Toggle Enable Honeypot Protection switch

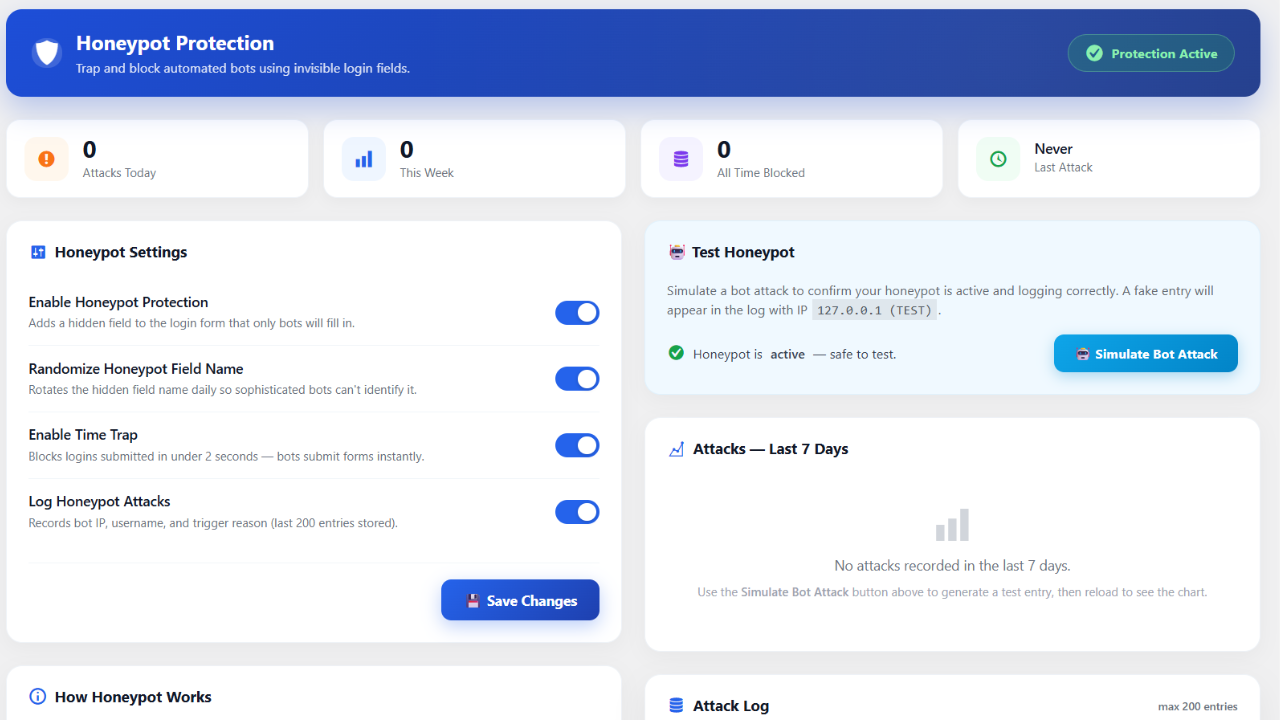(x=577, y=313)
